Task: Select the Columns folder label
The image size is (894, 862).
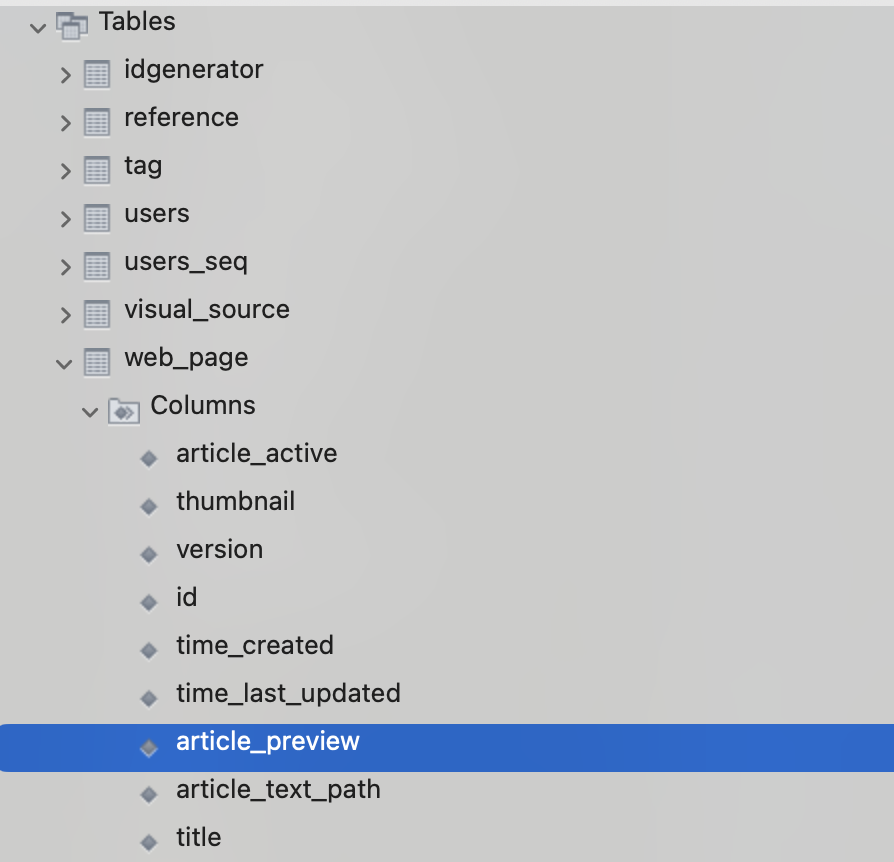Action: pos(203,405)
